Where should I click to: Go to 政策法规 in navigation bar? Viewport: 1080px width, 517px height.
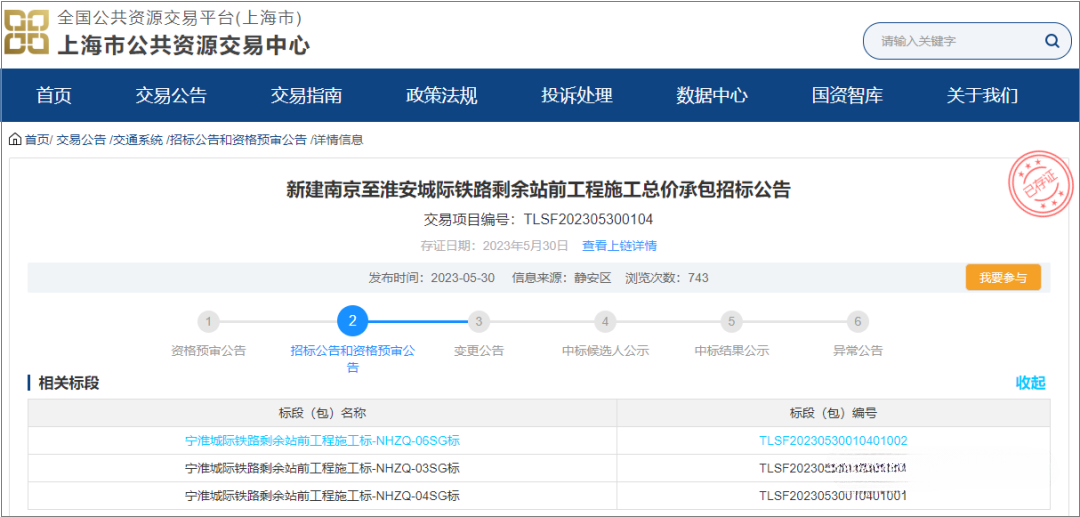coord(441,96)
